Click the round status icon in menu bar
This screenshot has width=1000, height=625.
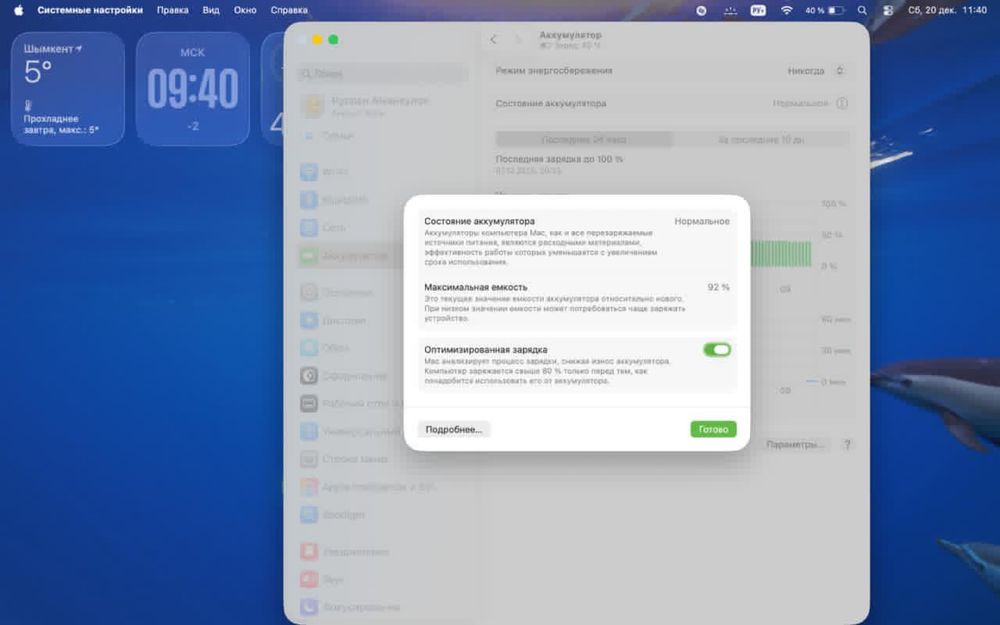pos(701,10)
